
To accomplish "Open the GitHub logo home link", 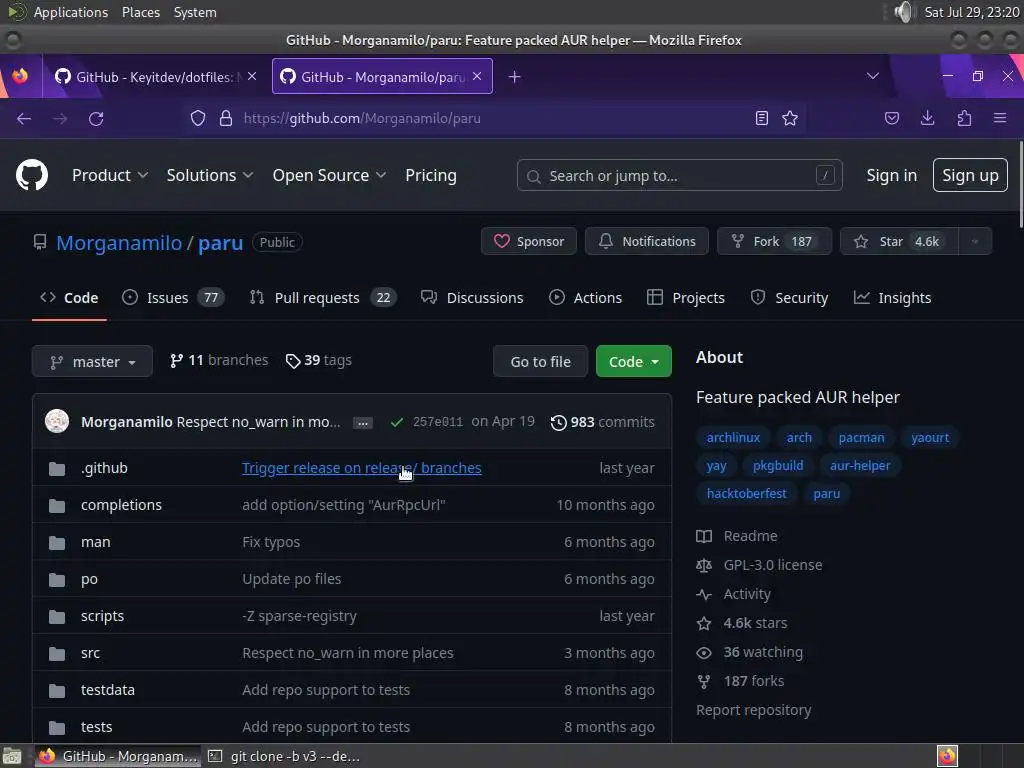I will tap(32, 175).
